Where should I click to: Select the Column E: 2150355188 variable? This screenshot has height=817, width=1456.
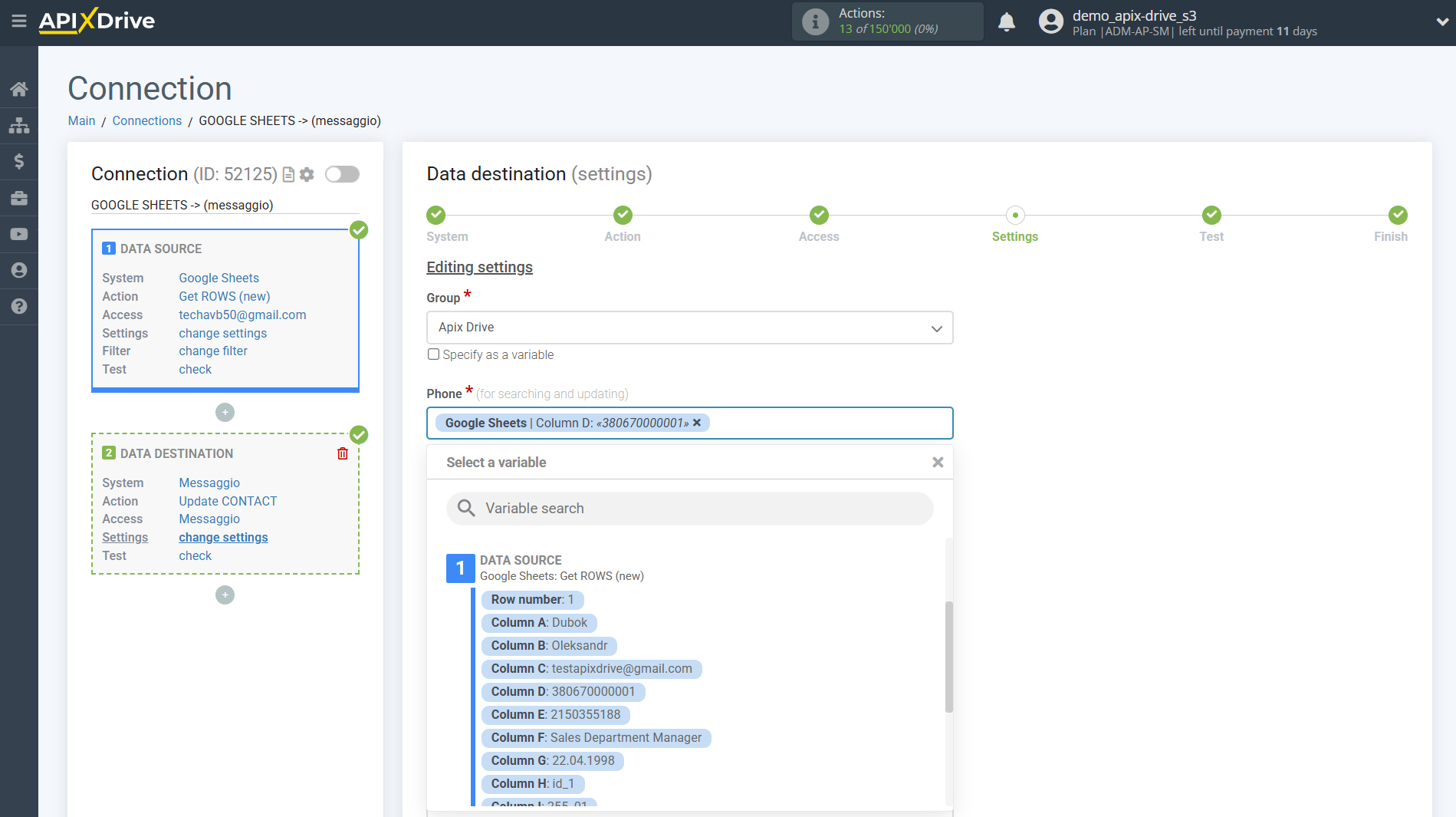pos(556,715)
